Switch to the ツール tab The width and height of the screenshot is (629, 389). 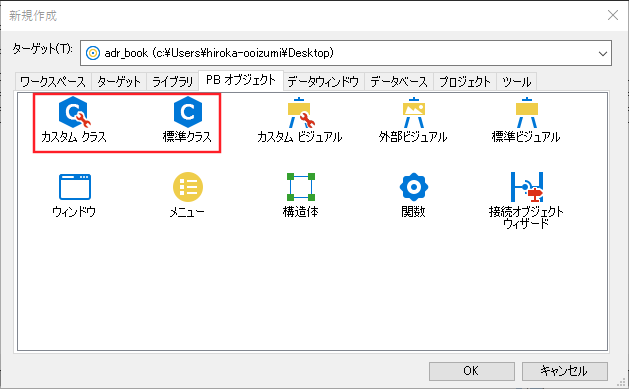pos(517,82)
